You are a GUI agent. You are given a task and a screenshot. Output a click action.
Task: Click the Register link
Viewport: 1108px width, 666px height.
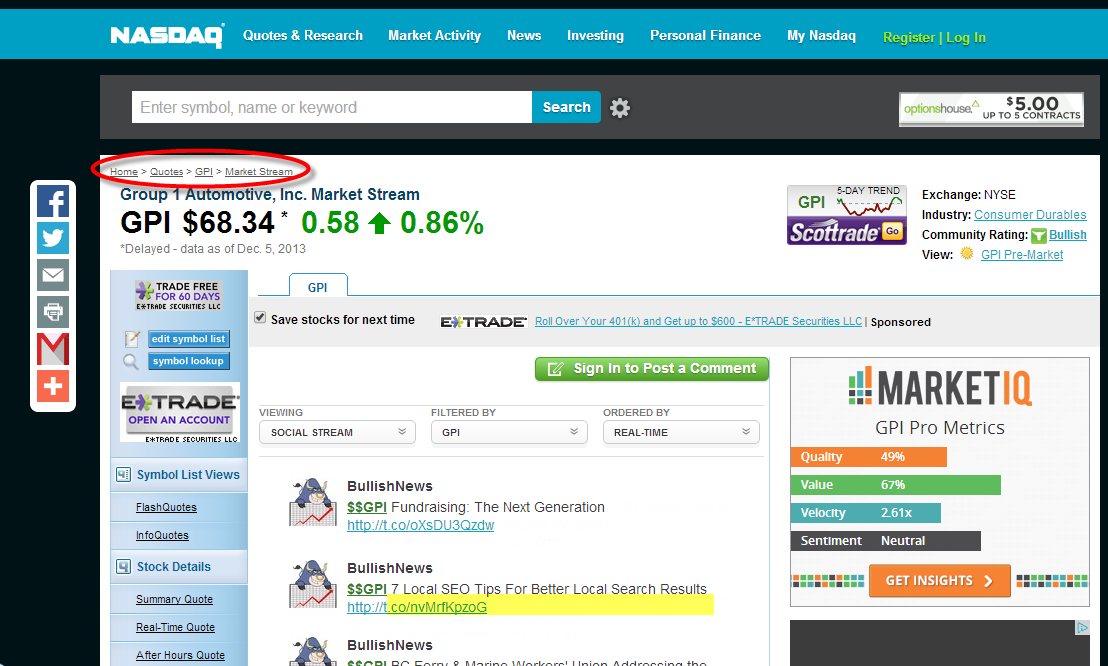(x=909, y=37)
